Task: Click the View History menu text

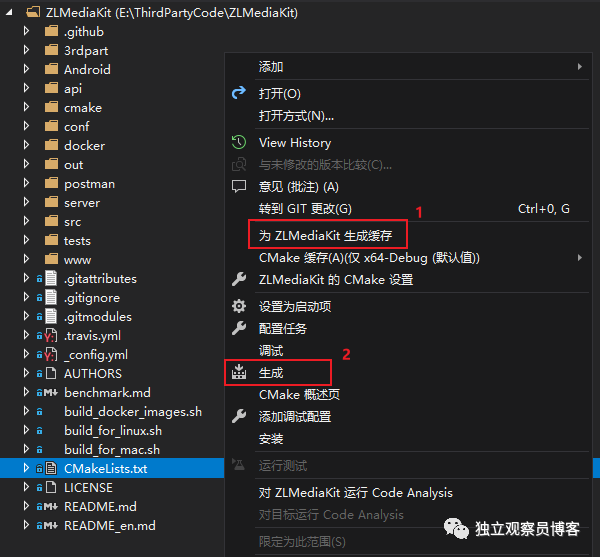Action: coord(295,143)
